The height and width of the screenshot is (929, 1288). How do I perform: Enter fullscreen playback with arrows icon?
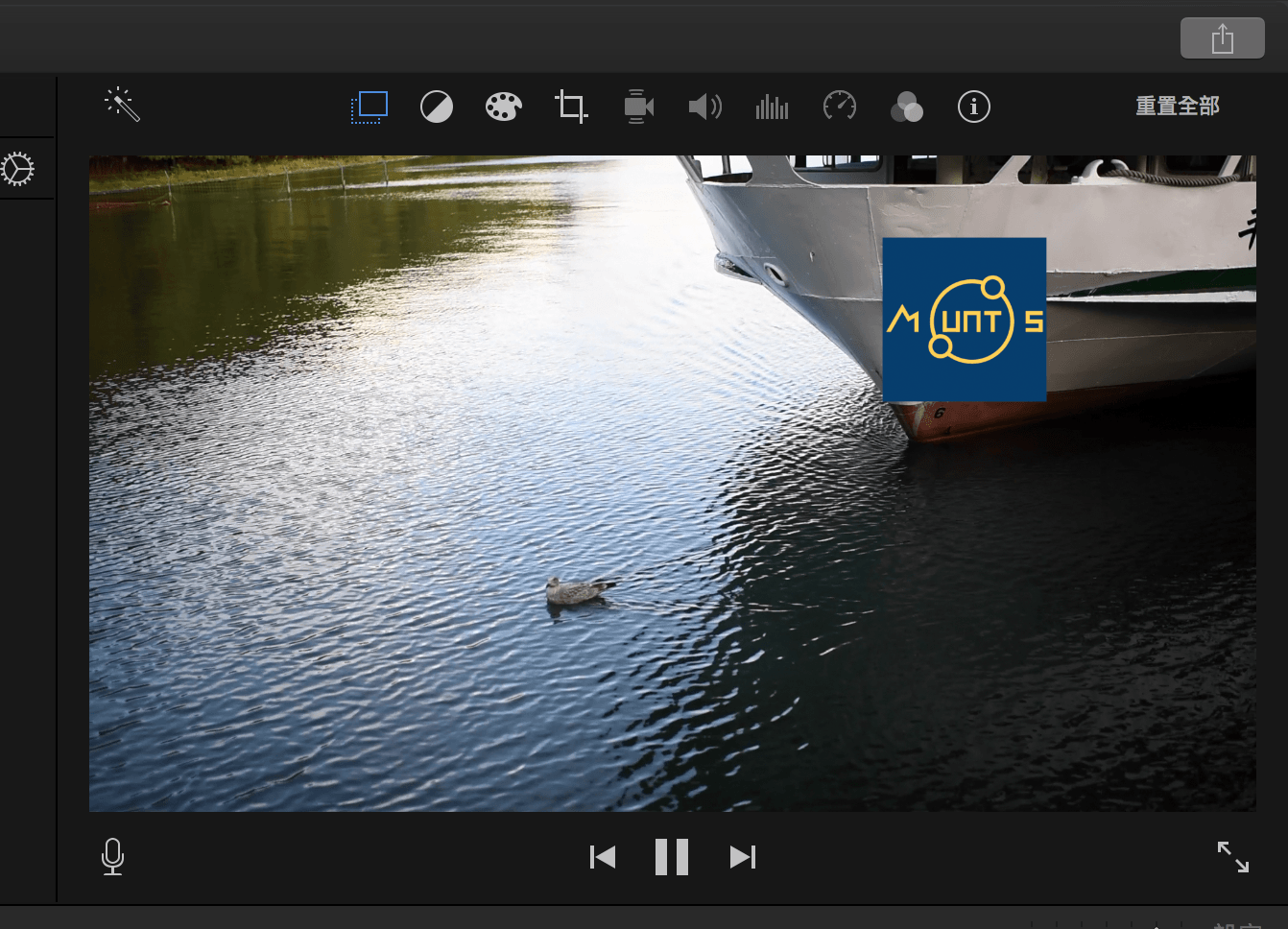(1233, 857)
